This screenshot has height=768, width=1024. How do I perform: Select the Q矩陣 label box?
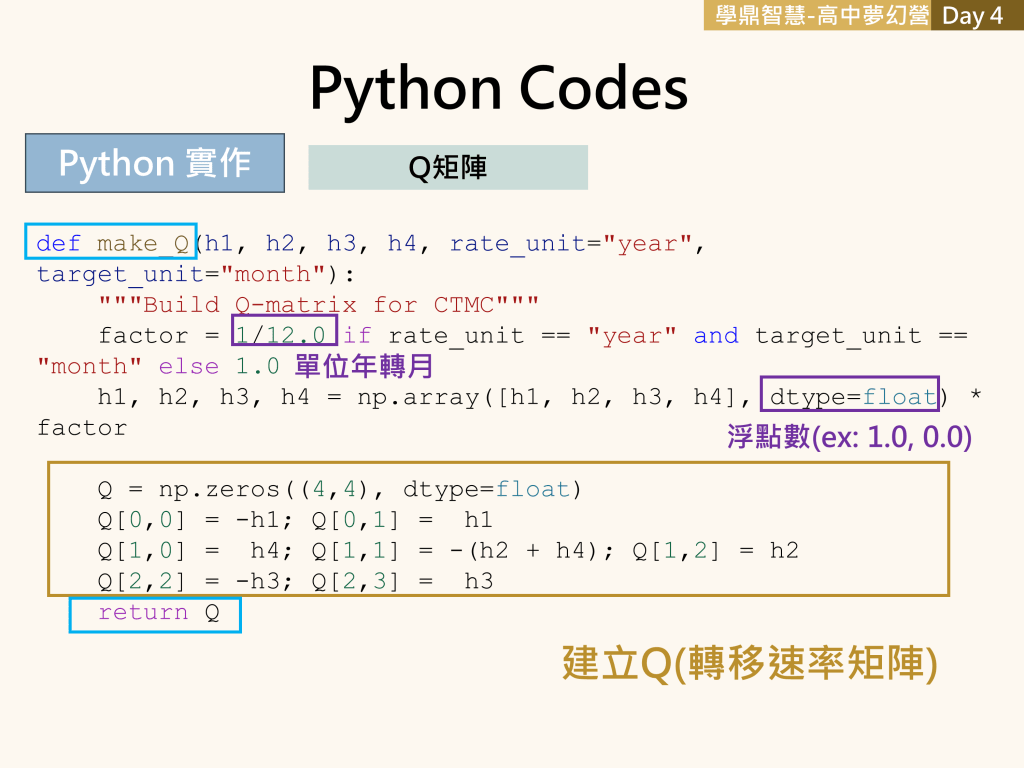(447, 168)
